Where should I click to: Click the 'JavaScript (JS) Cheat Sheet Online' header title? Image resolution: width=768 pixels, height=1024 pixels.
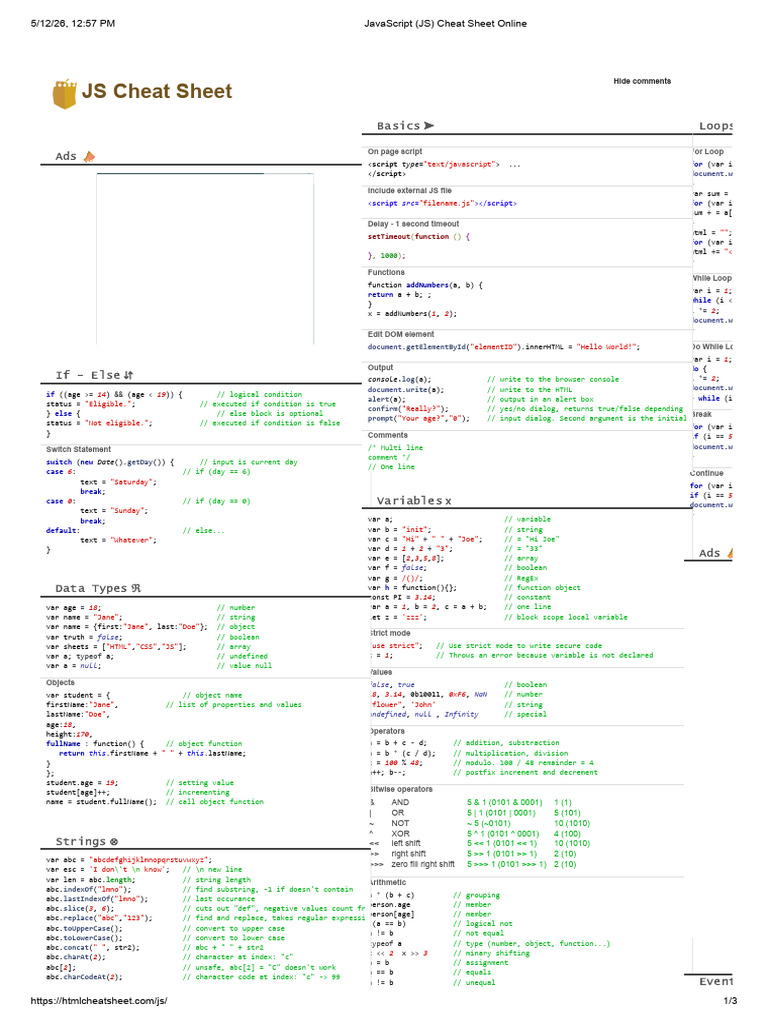(445, 24)
